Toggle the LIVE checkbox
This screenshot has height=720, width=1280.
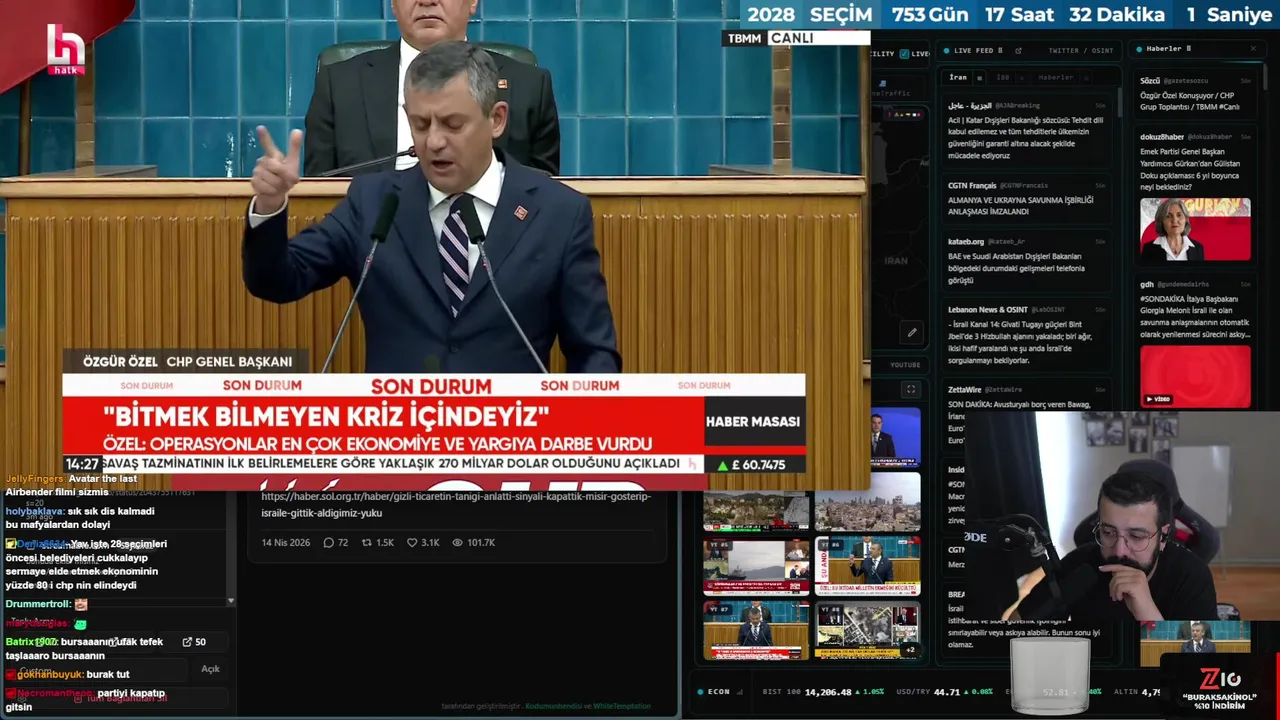[x=904, y=54]
